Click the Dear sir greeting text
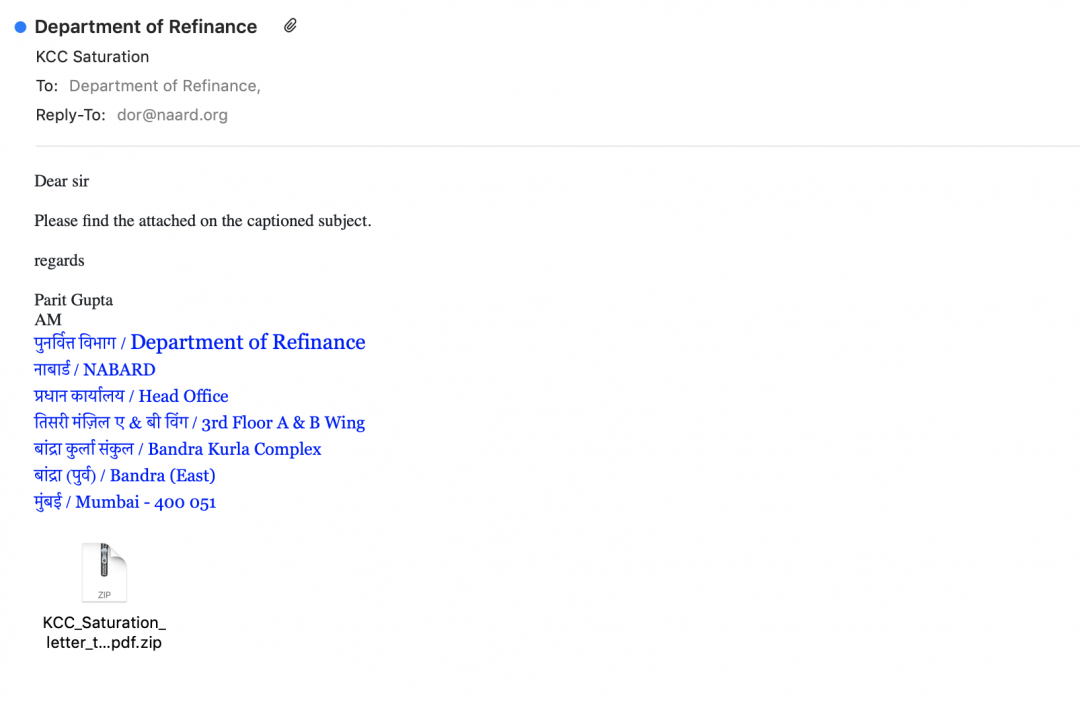The height and width of the screenshot is (714, 1080). (x=62, y=181)
